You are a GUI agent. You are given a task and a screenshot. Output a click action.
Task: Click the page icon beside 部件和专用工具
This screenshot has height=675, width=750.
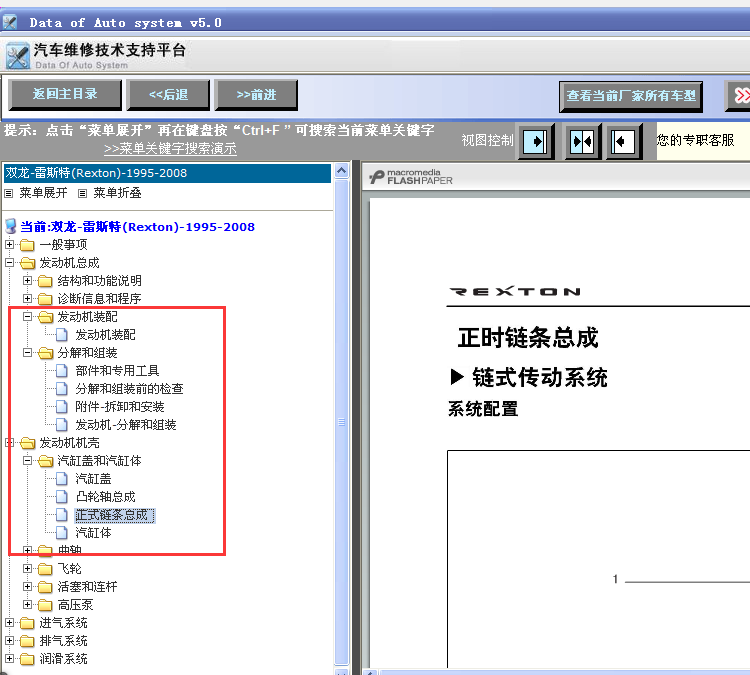pos(62,370)
